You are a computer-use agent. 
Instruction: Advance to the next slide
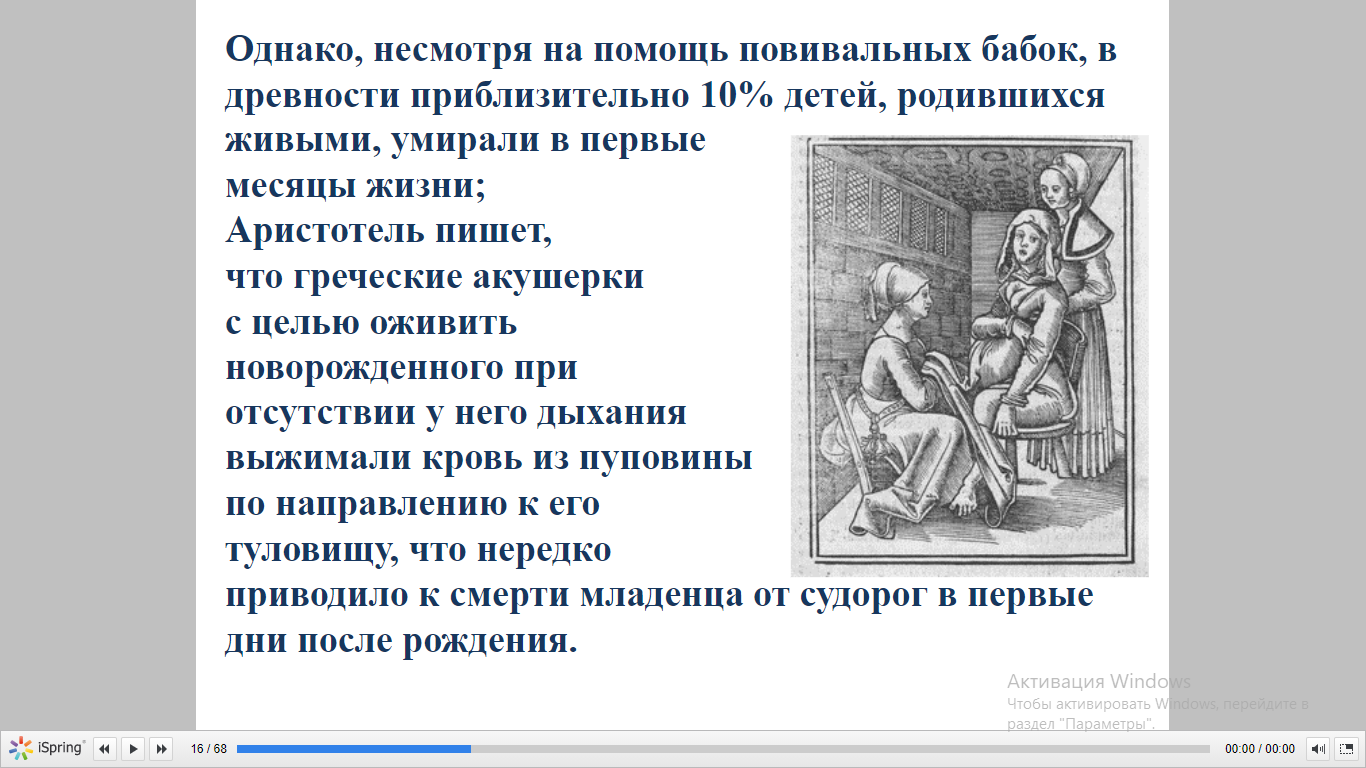coord(161,748)
